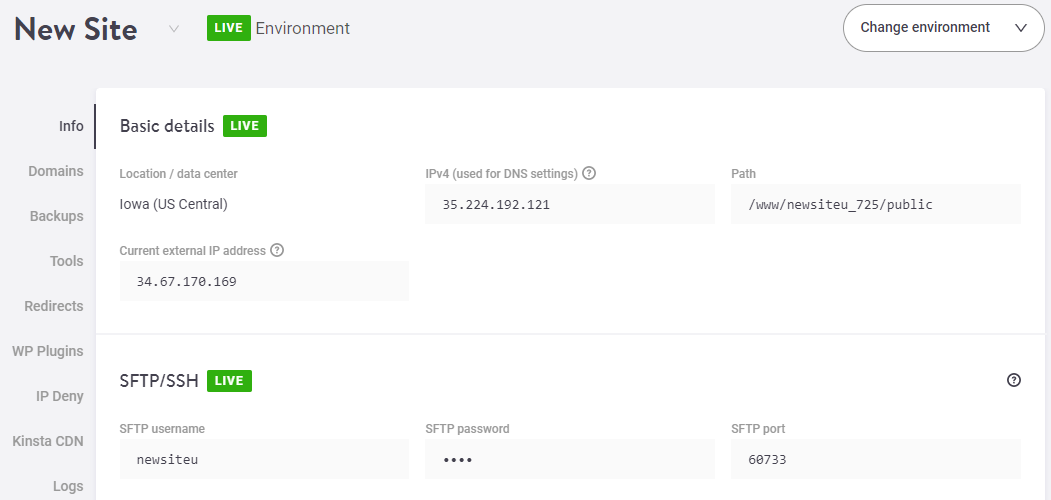Open the SFTP/SSH section help icon
The width and height of the screenshot is (1051, 500).
[x=1014, y=380]
